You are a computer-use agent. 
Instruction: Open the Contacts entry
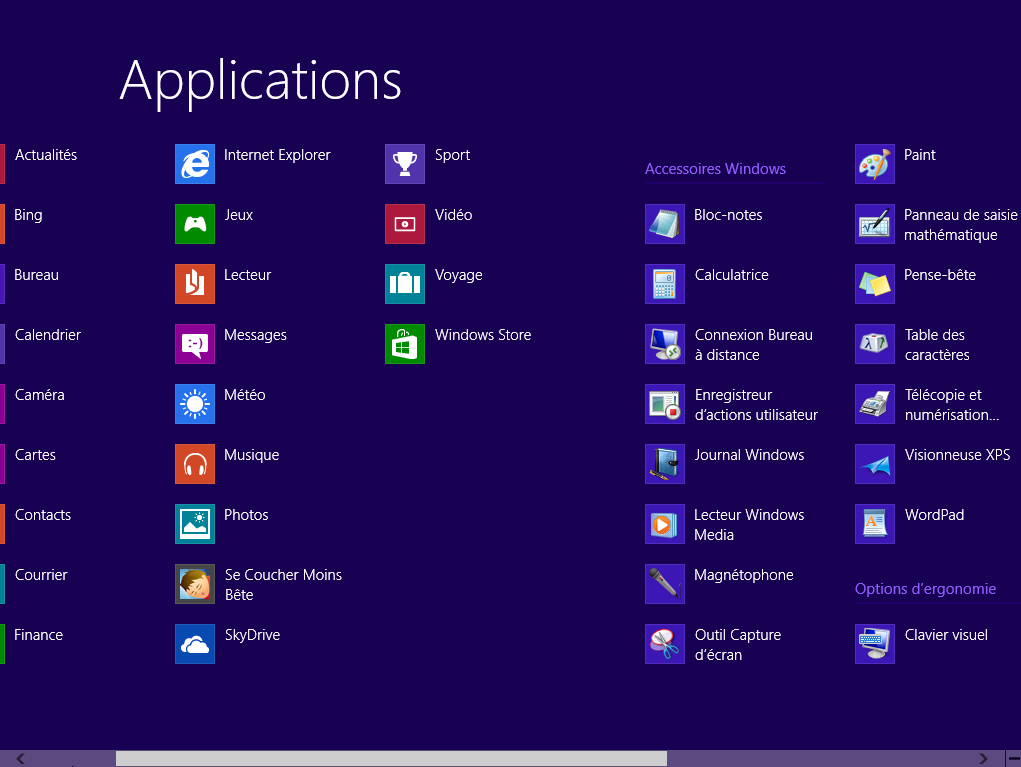pos(43,515)
